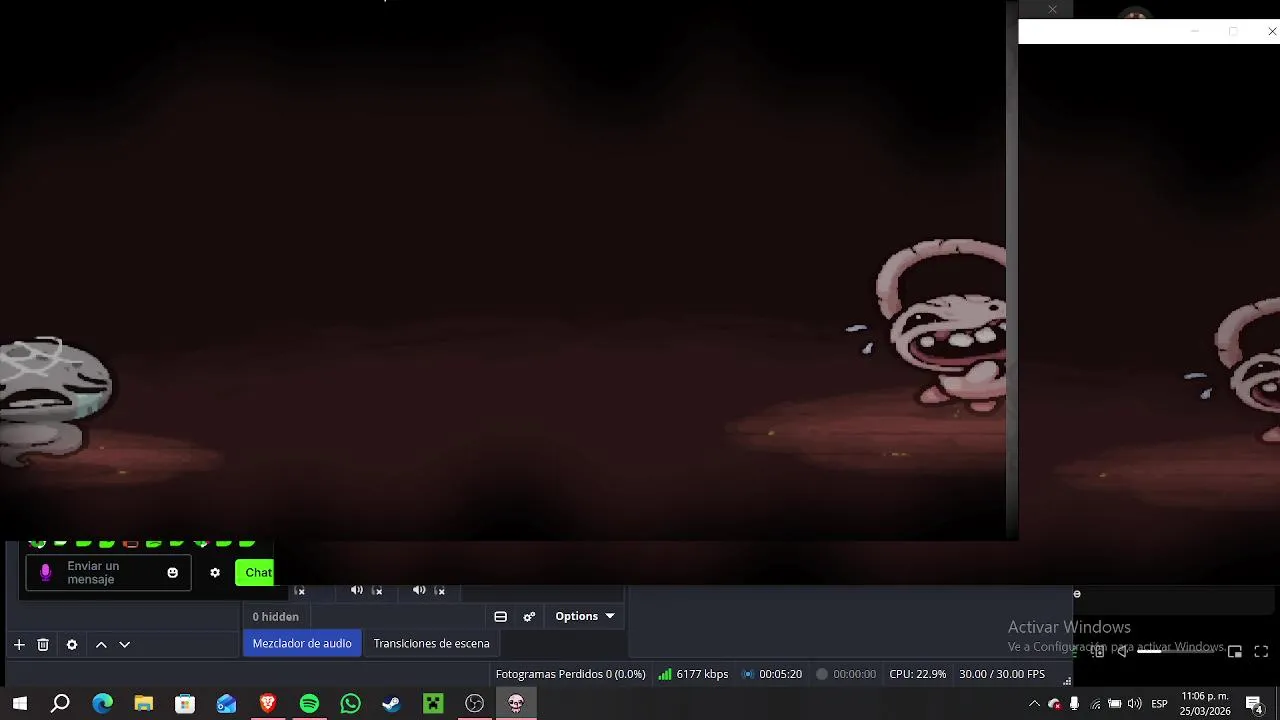1280x720 pixels.
Task: Open the Options dropdown in the audio mixer
Action: [x=585, y=616]
